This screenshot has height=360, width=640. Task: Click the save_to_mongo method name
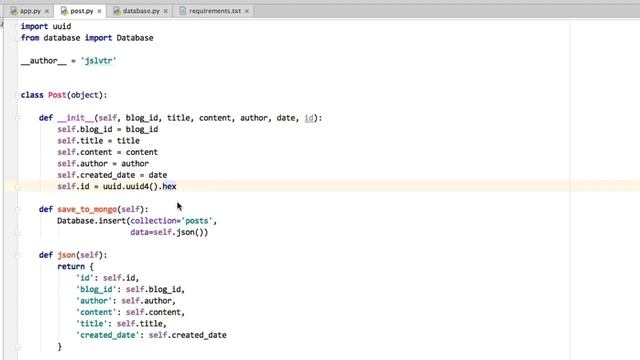(87, 209)
